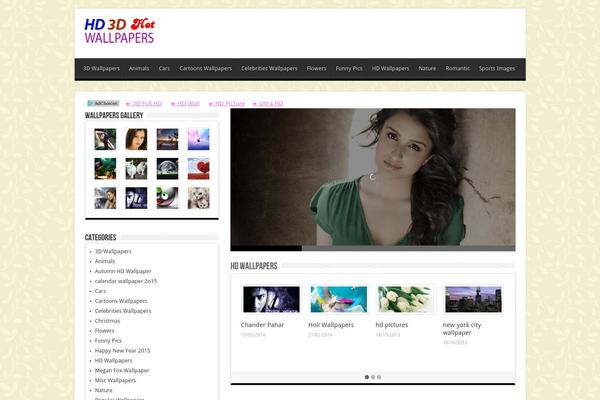The image size is (600, 400).
Task: Select Megan Fox Wallpaper category
Action: 122,371
